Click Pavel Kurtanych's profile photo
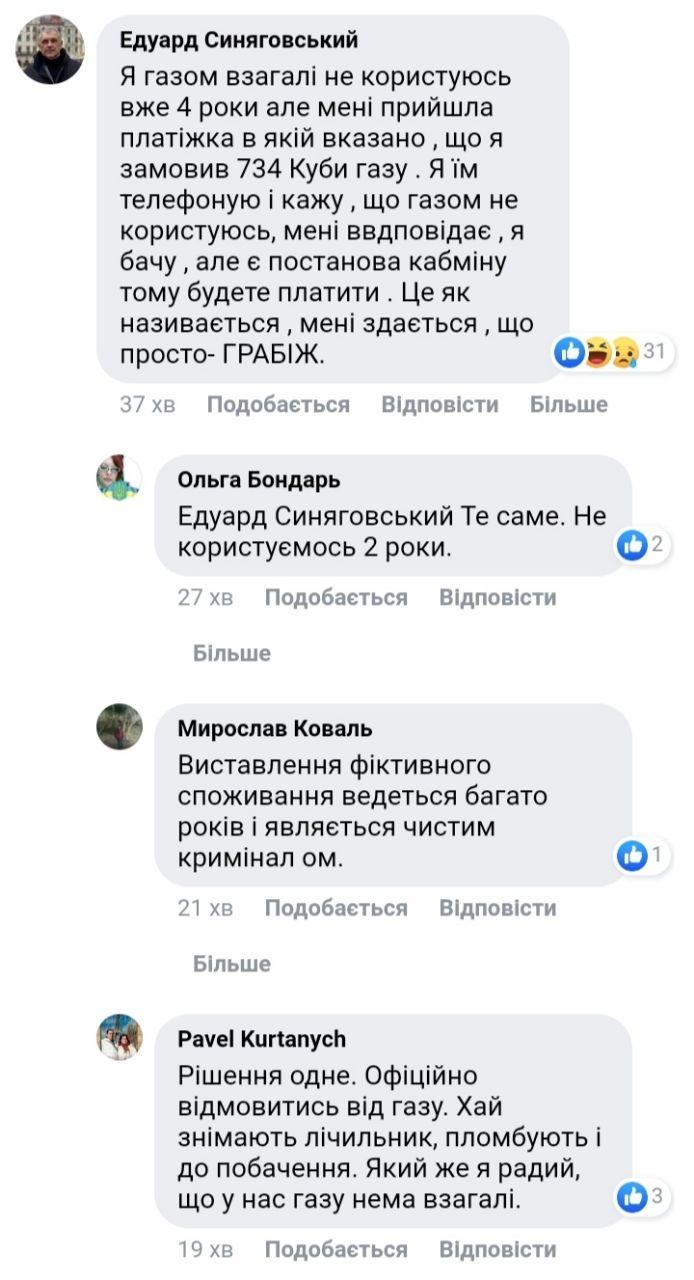The width and height of the screenshot is (694, 1280). 119,1037
